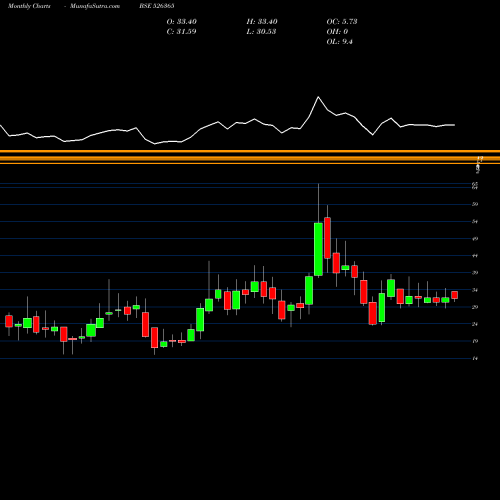Select the open value 'O: 33.40'
Screen dimensions: 500x500
point(182,22)
